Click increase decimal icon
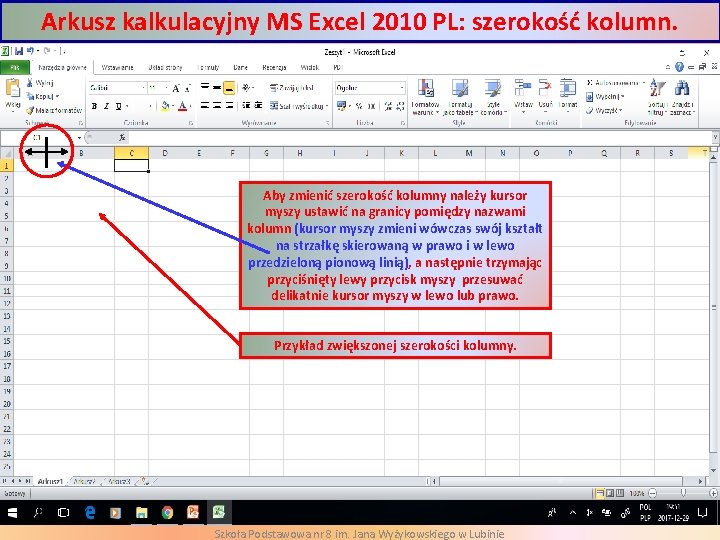 tap(388, 106)
